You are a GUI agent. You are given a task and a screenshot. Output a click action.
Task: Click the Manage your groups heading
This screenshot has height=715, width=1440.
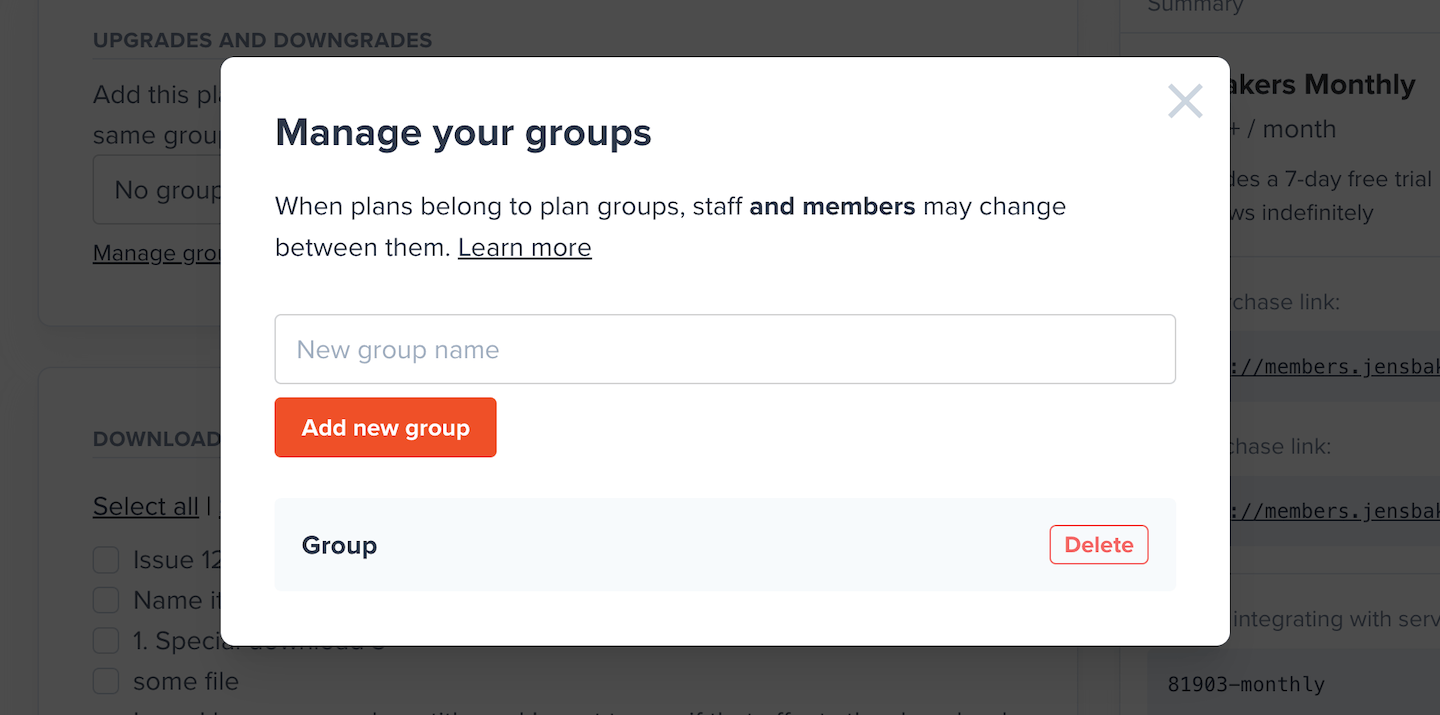(x=463, y=132)
